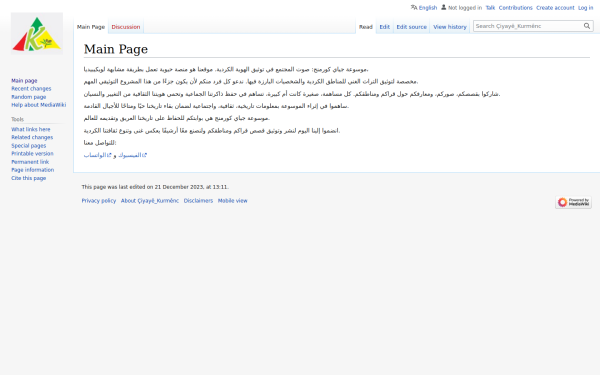
Task: Click the user icon next to Not logged in
Action: click(443, 7)
